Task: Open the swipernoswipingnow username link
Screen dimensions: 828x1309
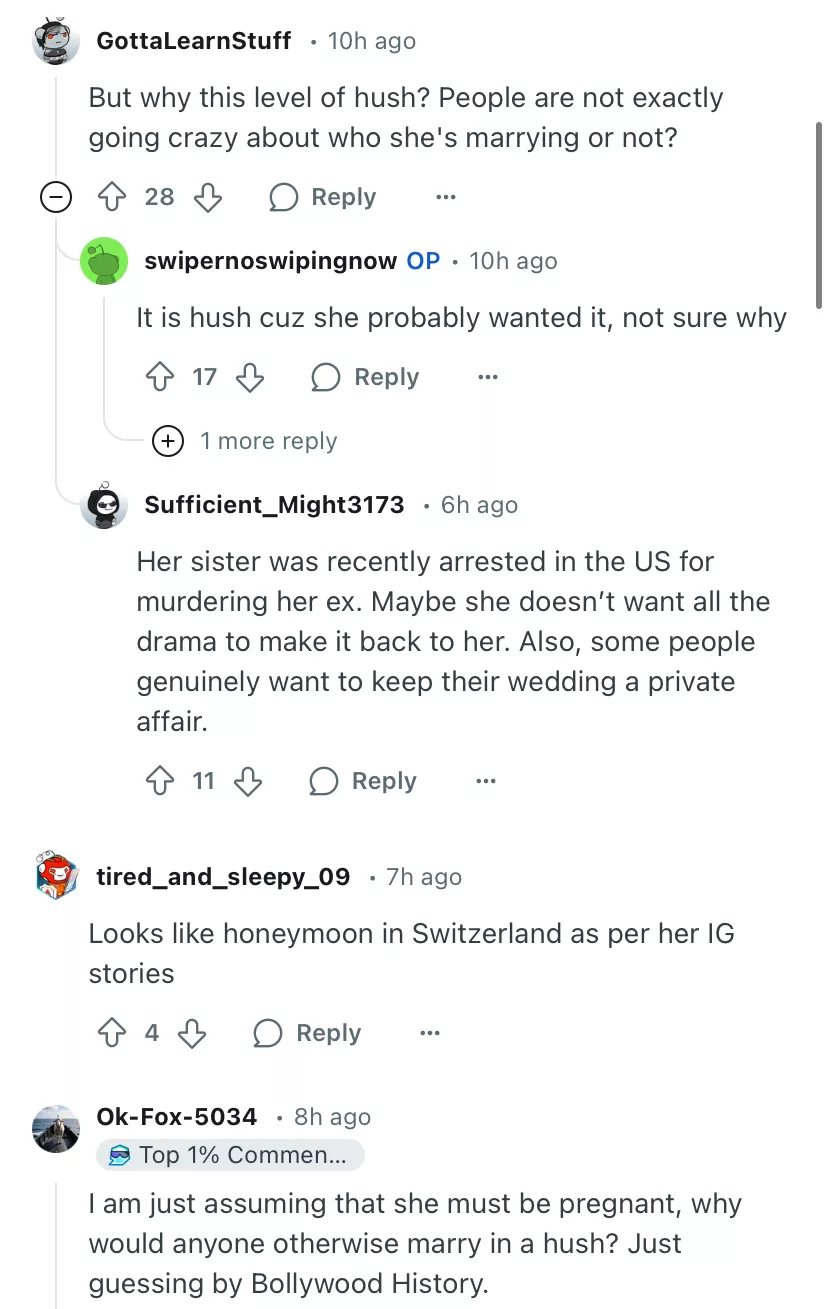Action: [270, 261]
